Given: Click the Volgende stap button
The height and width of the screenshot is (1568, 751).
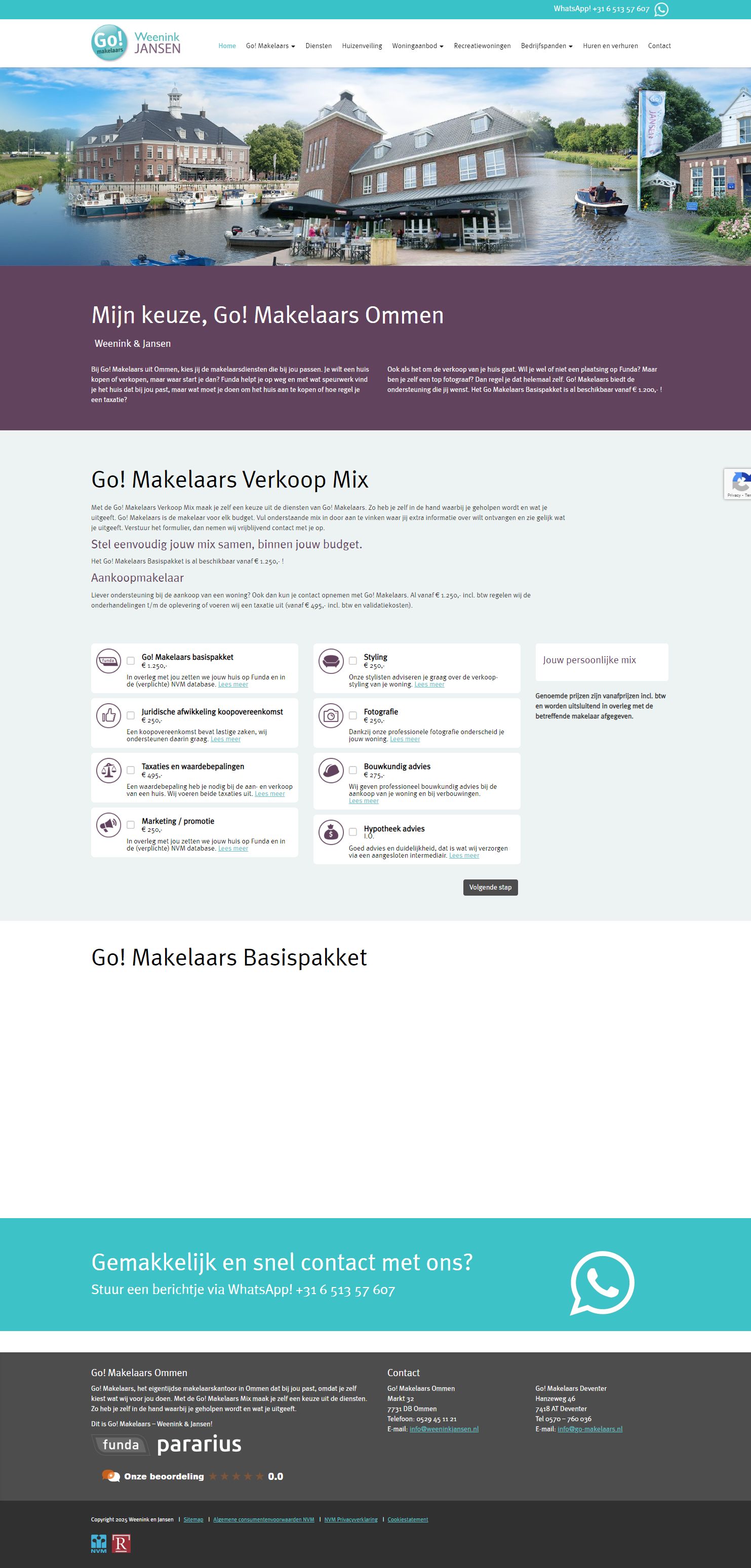Looking at the screenshot, I should pos(491,888).
